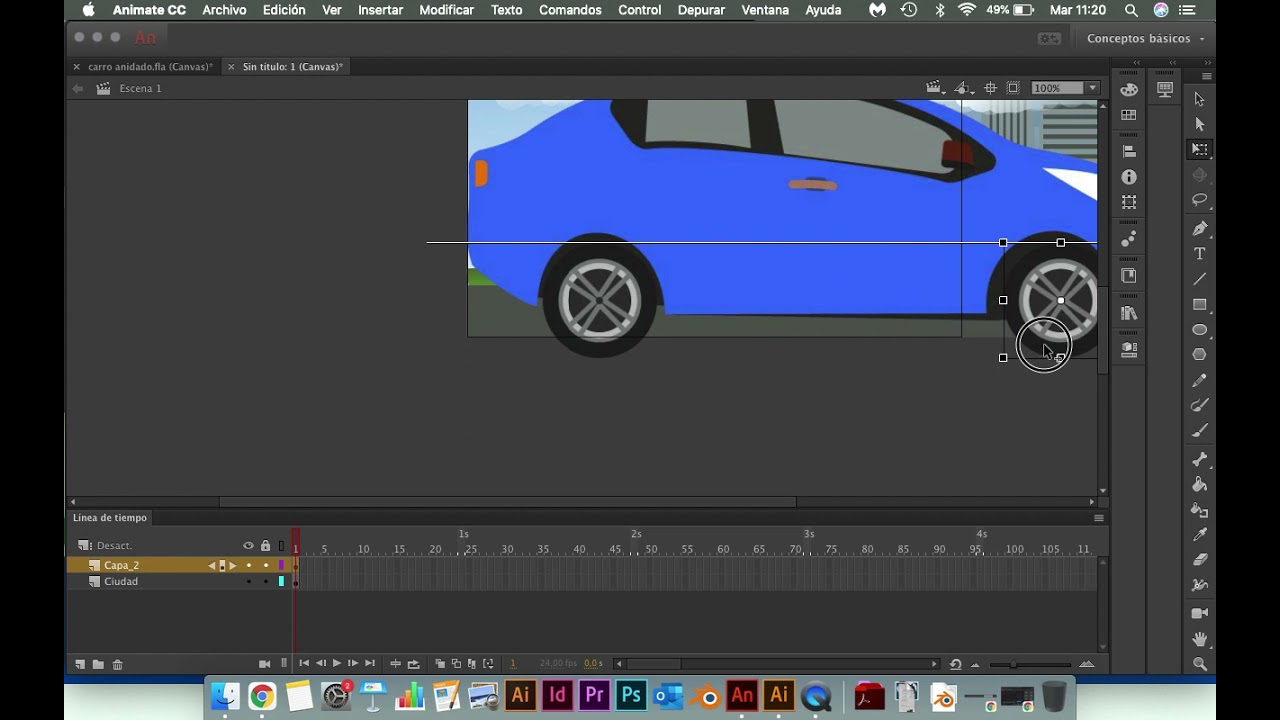Select the Paint Brush tool
The height and width of the screenshot is (720, 1280).
tap(1199, 405)
